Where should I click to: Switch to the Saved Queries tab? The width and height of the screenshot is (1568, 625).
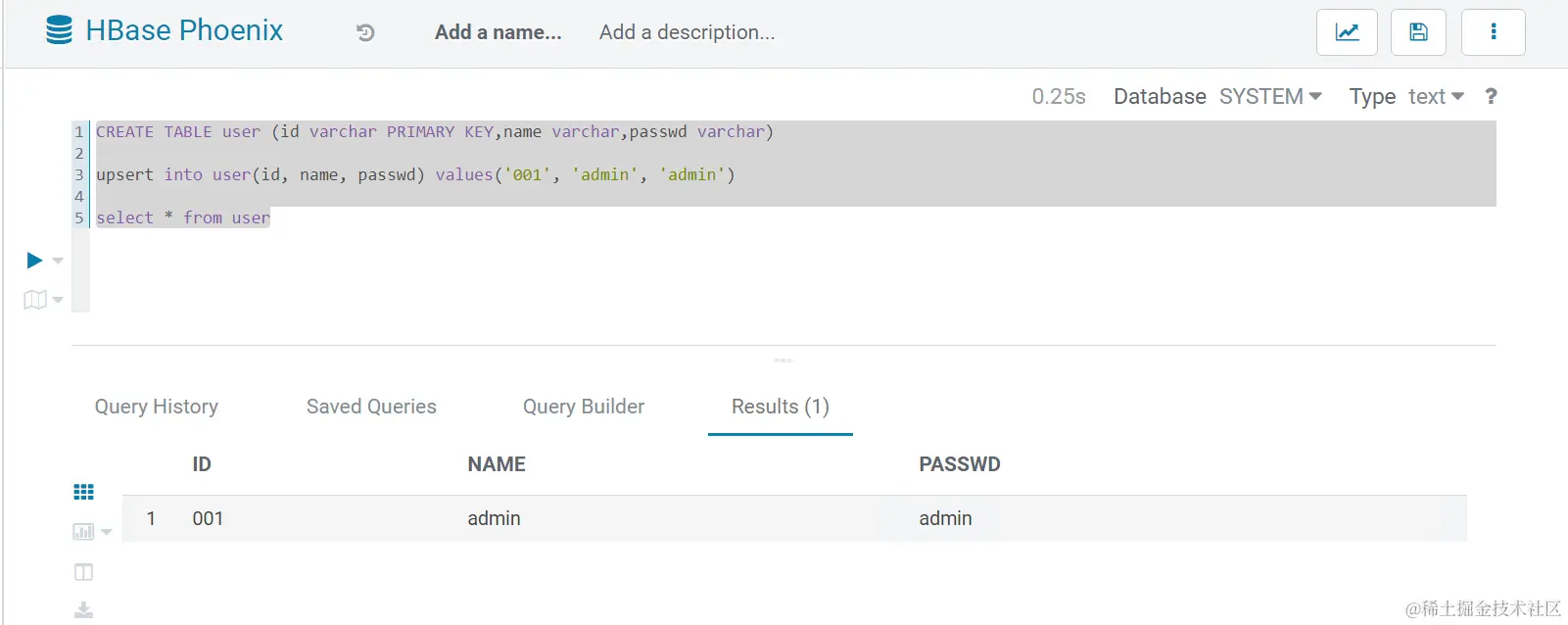pos(371,407)
